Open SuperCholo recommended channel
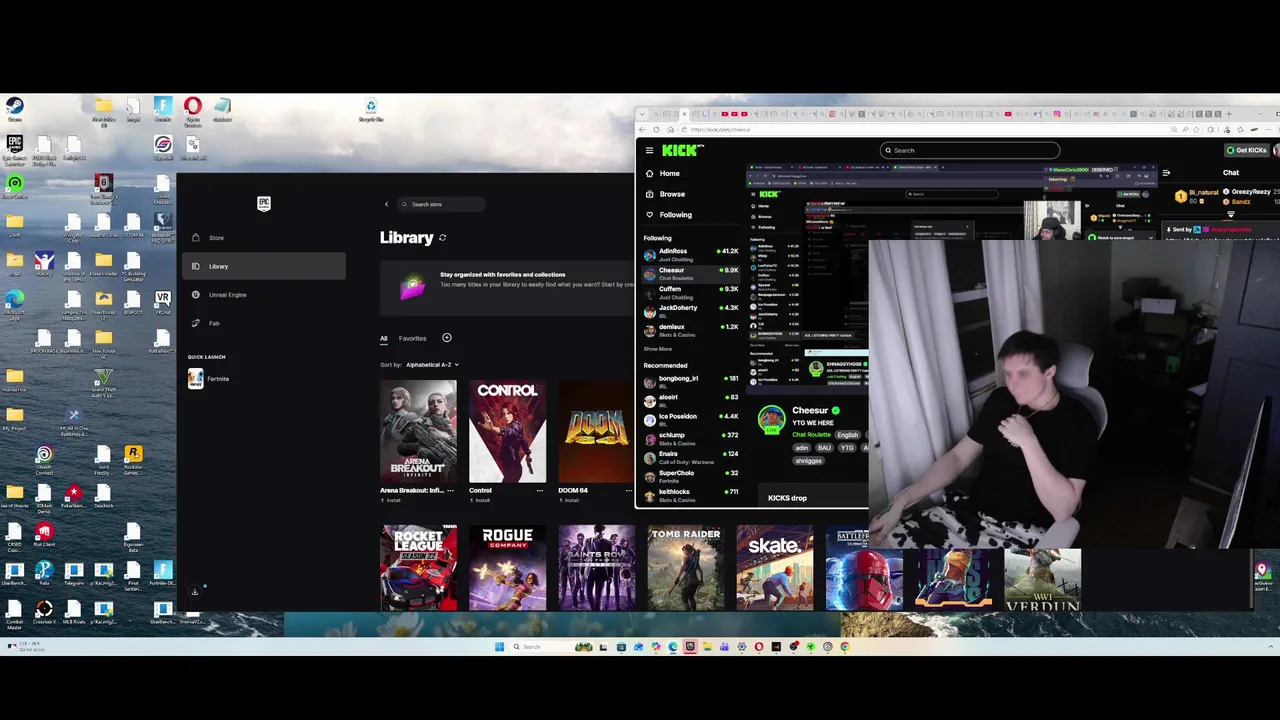 coord(691,475)
